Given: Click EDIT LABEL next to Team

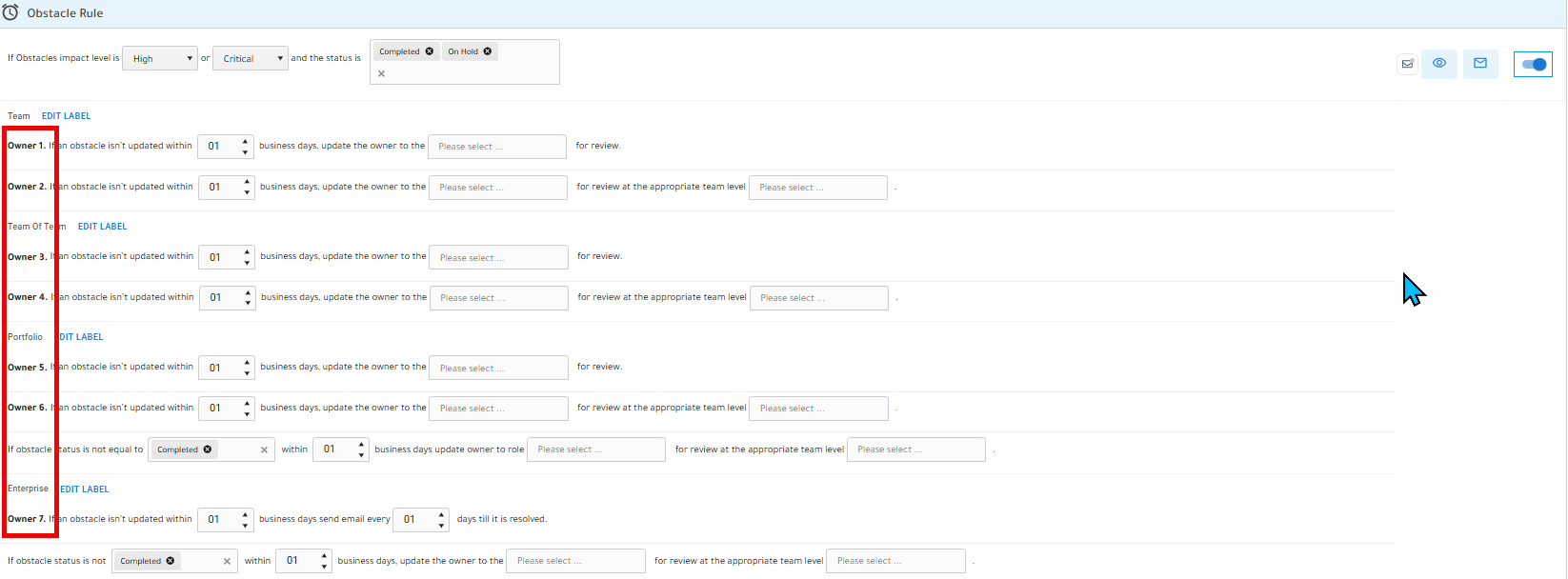Looking at the screenshot, I should (66, 116).
